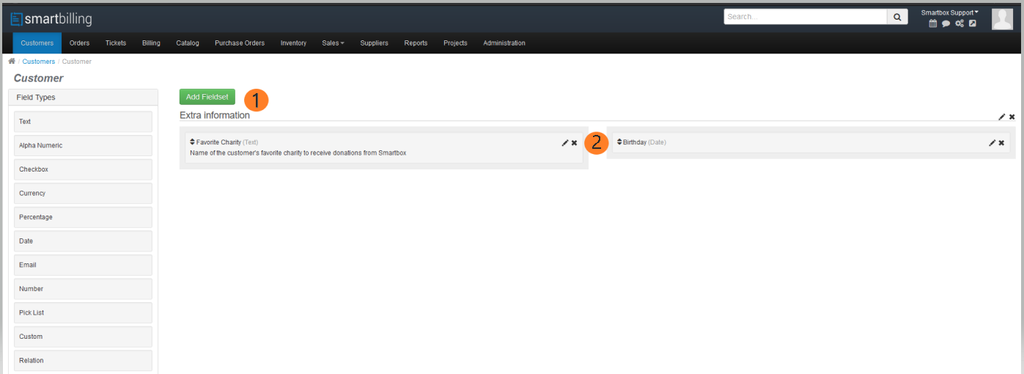This screenshot has width=1024, height=374.
Task: Click the Birthday field label
Action: (x=634, y=142)
